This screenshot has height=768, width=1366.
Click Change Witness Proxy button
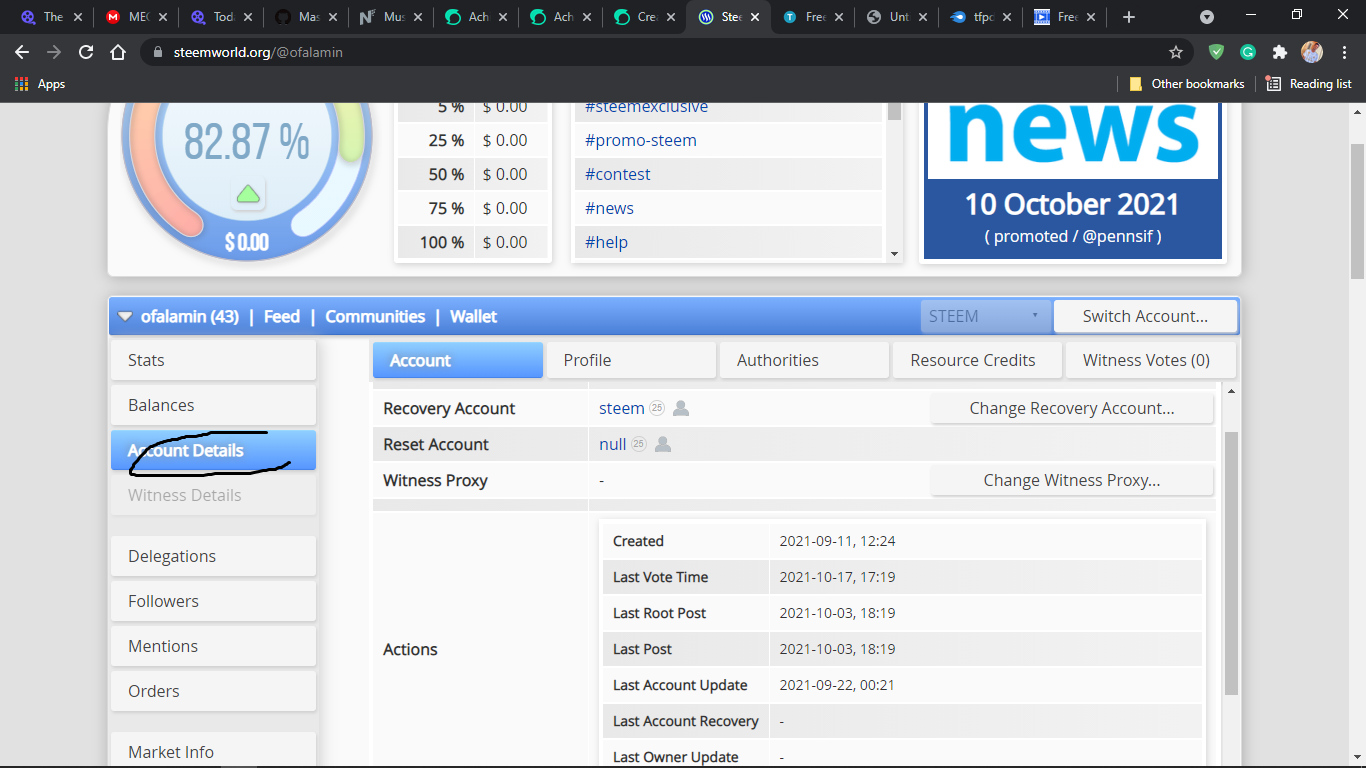point(1072,480)
